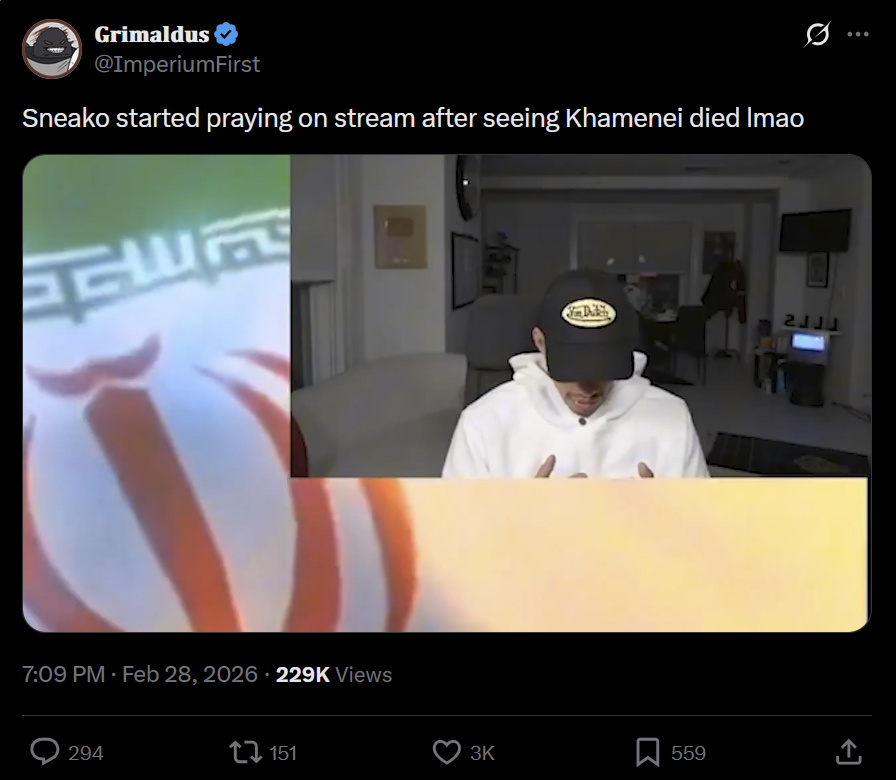Bookmark the post with bookmark icon

647,752
